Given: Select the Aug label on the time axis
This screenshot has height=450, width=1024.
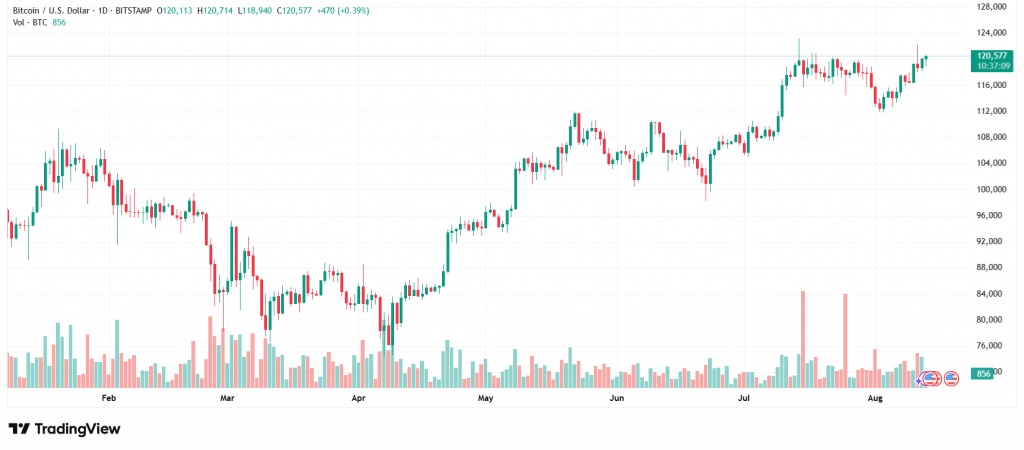Looking at the screenshot, I should pyautogui.click(x=875, y=398).
